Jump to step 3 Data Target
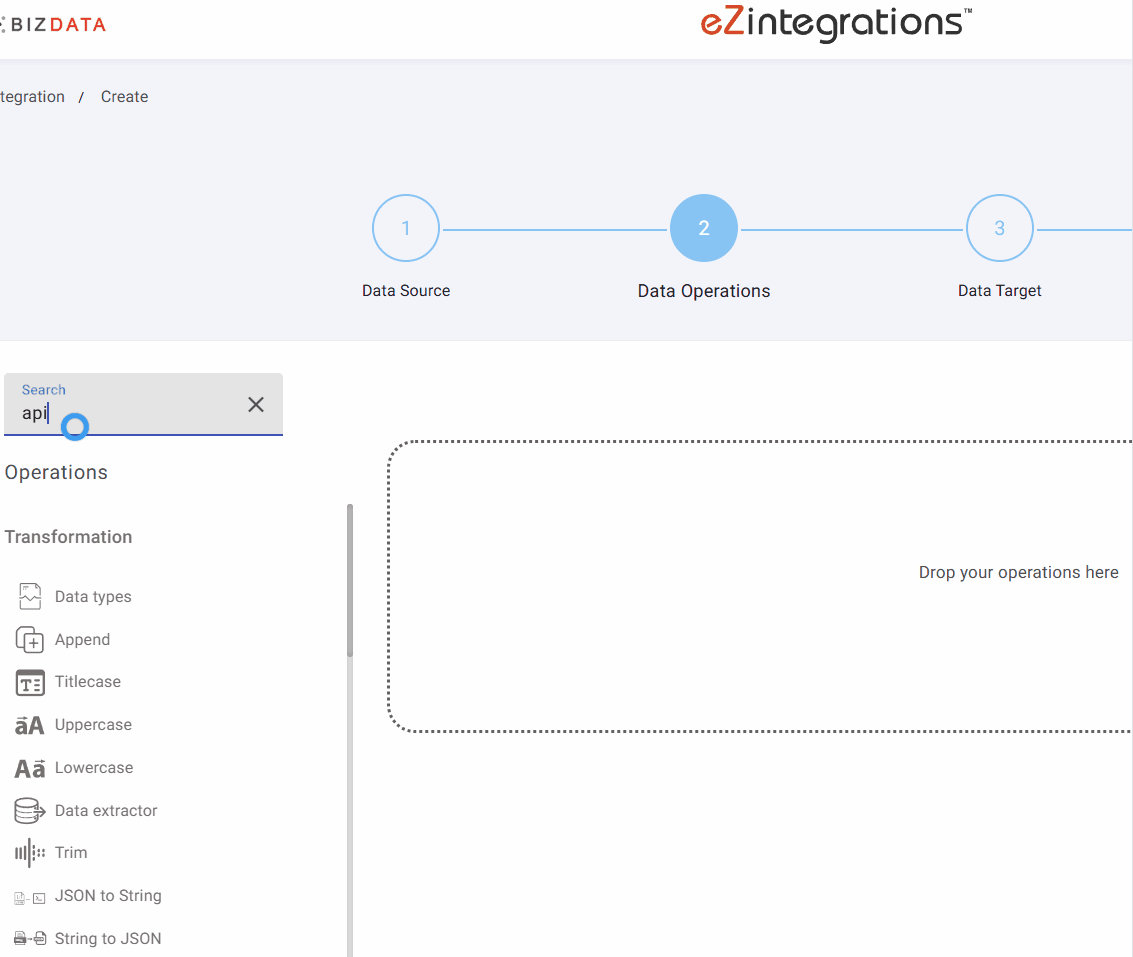The image size is (1133, 957). (999, 228)
